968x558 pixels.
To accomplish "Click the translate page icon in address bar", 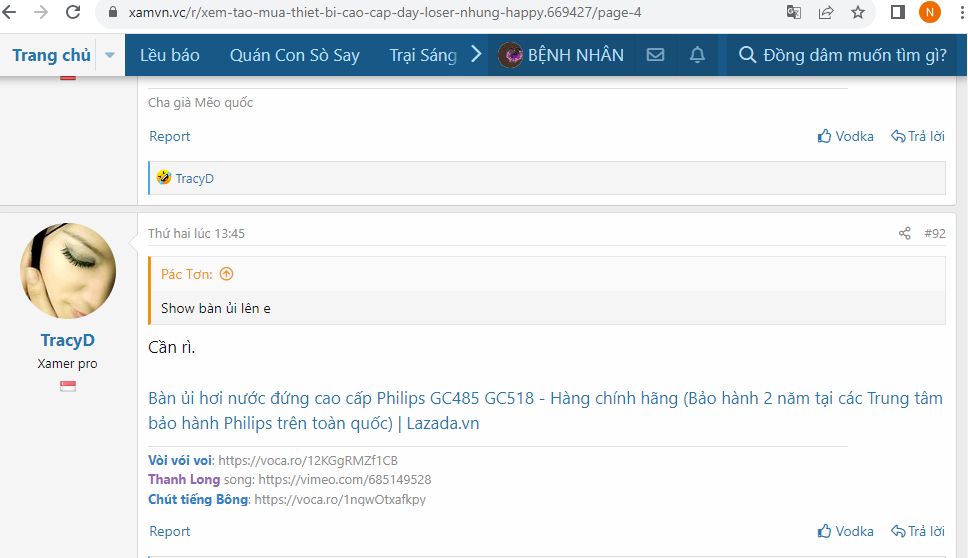I will (794, 12).
